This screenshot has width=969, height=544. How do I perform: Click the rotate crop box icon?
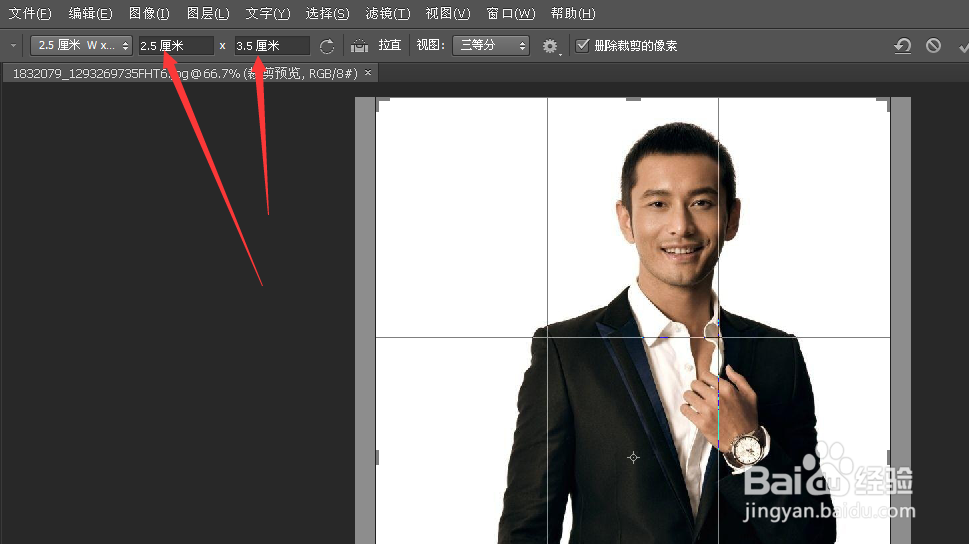[x=327, y=46]
